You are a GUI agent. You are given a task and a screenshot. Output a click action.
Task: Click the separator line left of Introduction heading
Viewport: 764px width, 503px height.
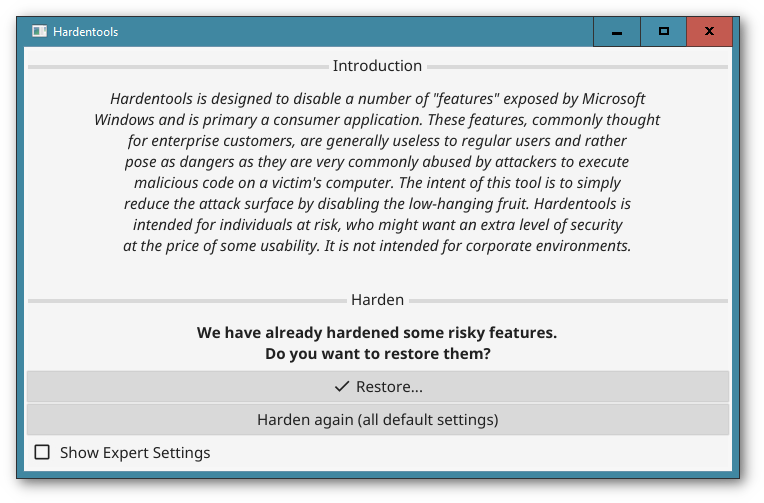178,67
